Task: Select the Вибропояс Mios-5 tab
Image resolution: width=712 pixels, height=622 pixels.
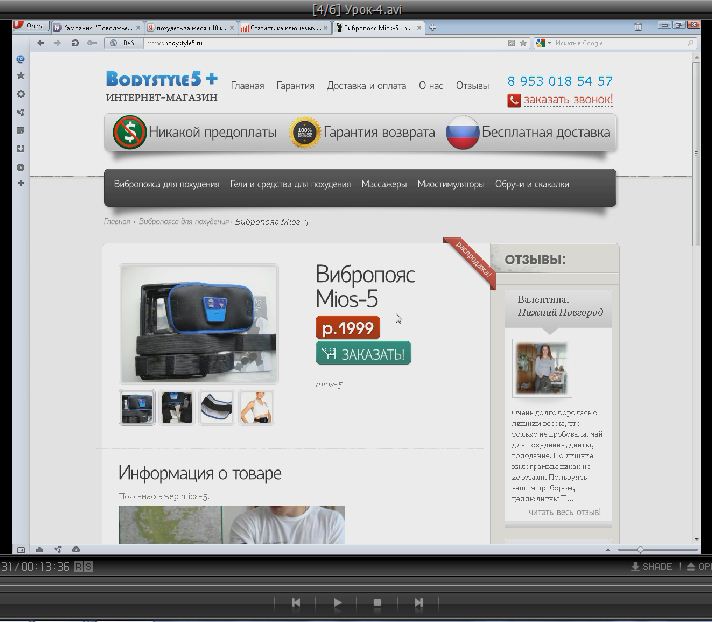Action: click(x=378, y=28)
